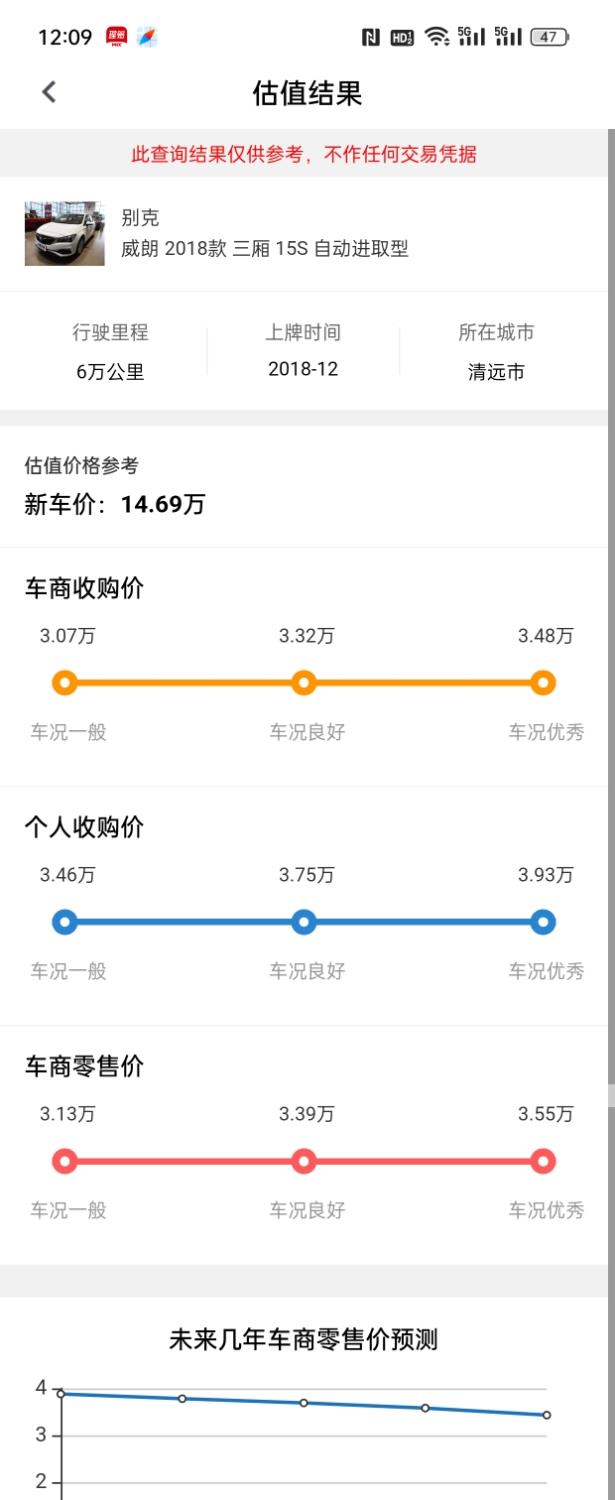Tap the HD2 status icon
The height and width of the screenshot is (1500, 615).
coord(402,38)
